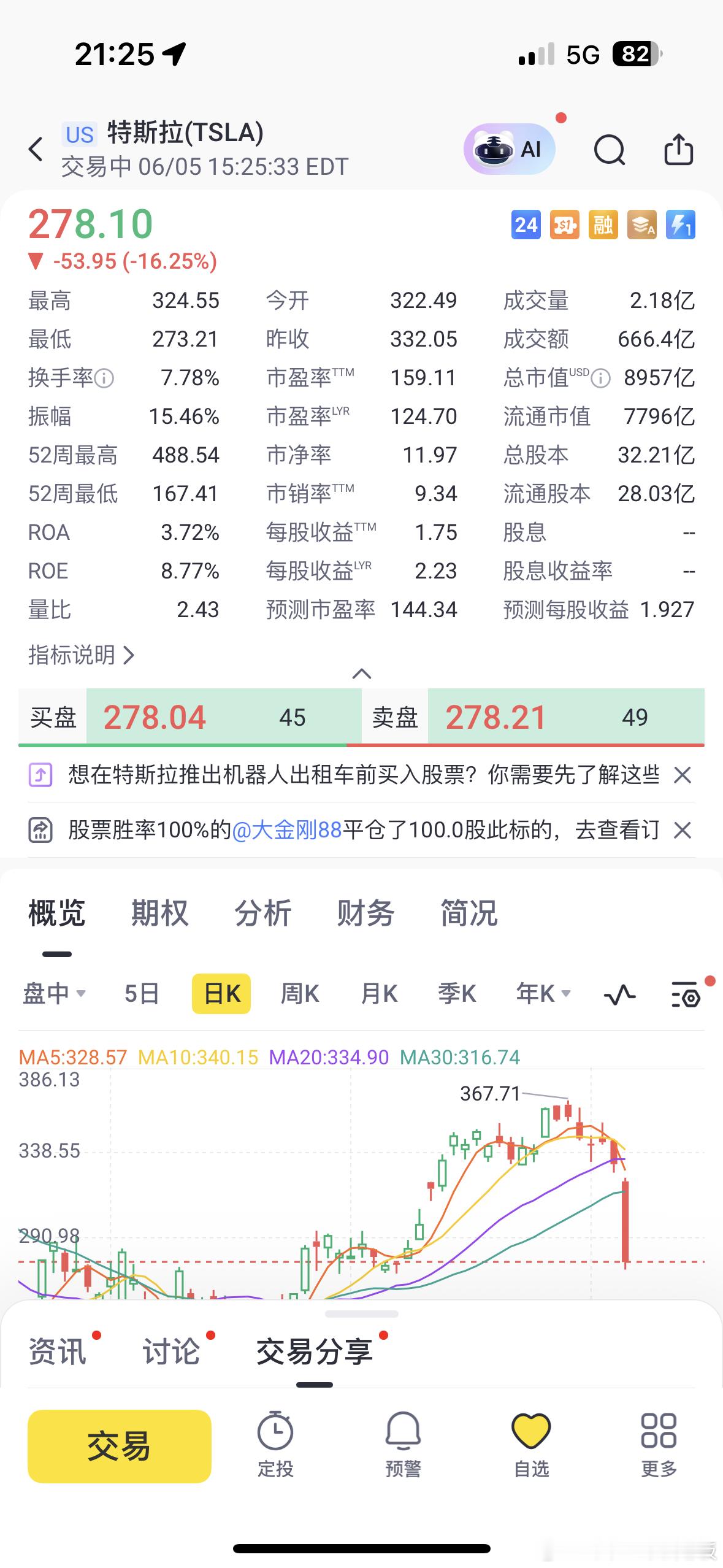Image resolution: width=723 pixels, height=1568 pixels.
Task: Switch to the 期权 tab
Action: [x=160, y=913]
